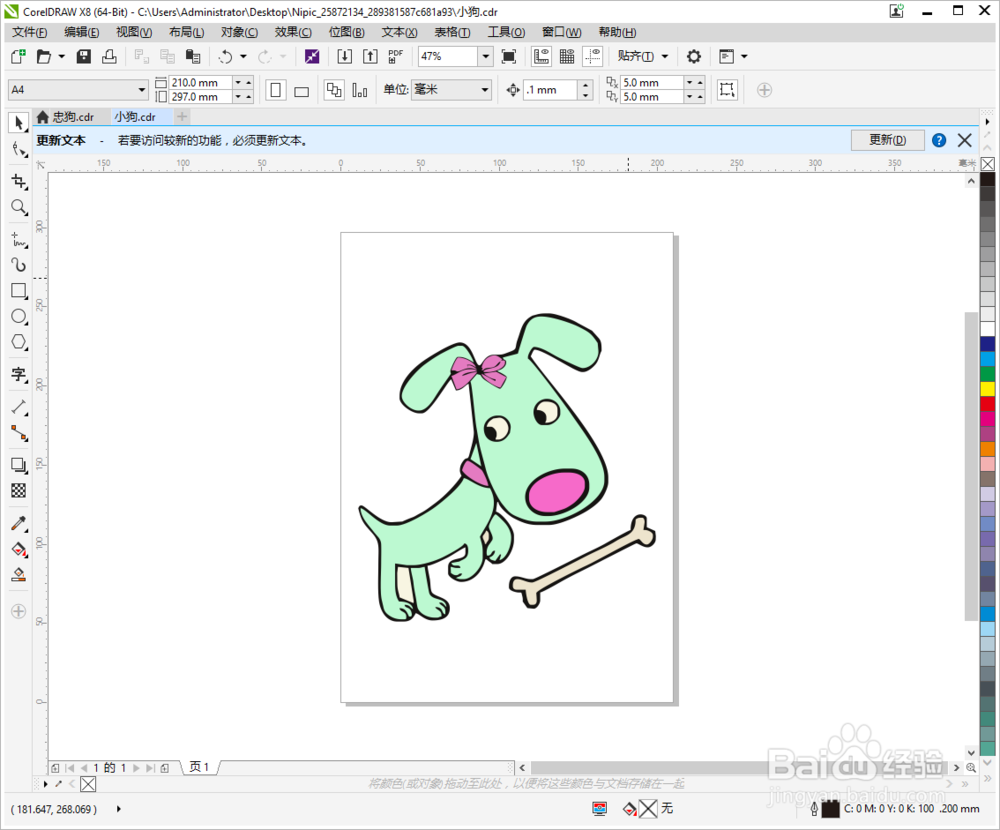Open the 对象 menu
The image size is (1000, 830).
coord(239,33)
